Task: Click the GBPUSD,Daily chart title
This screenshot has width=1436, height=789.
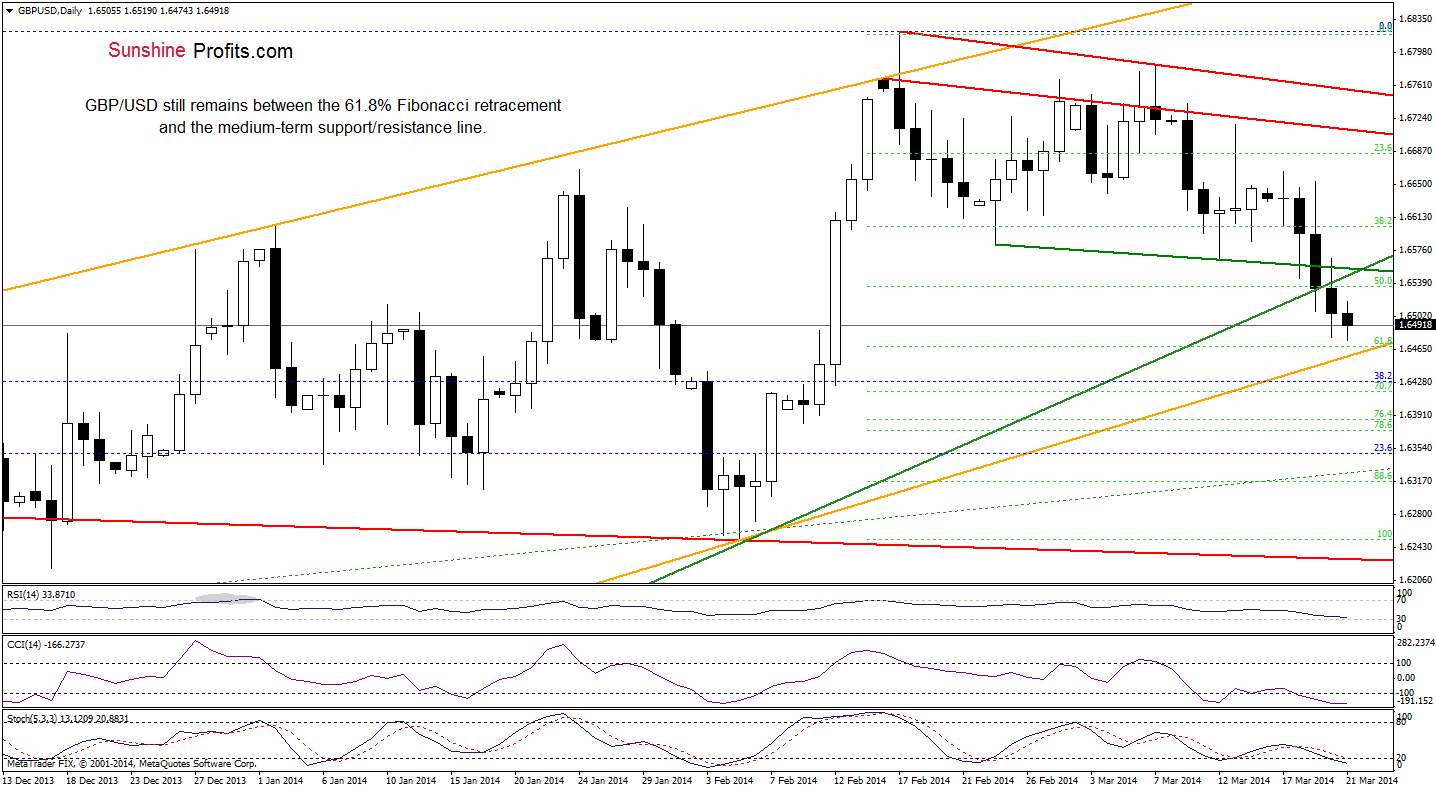Action: click(49, 9)
